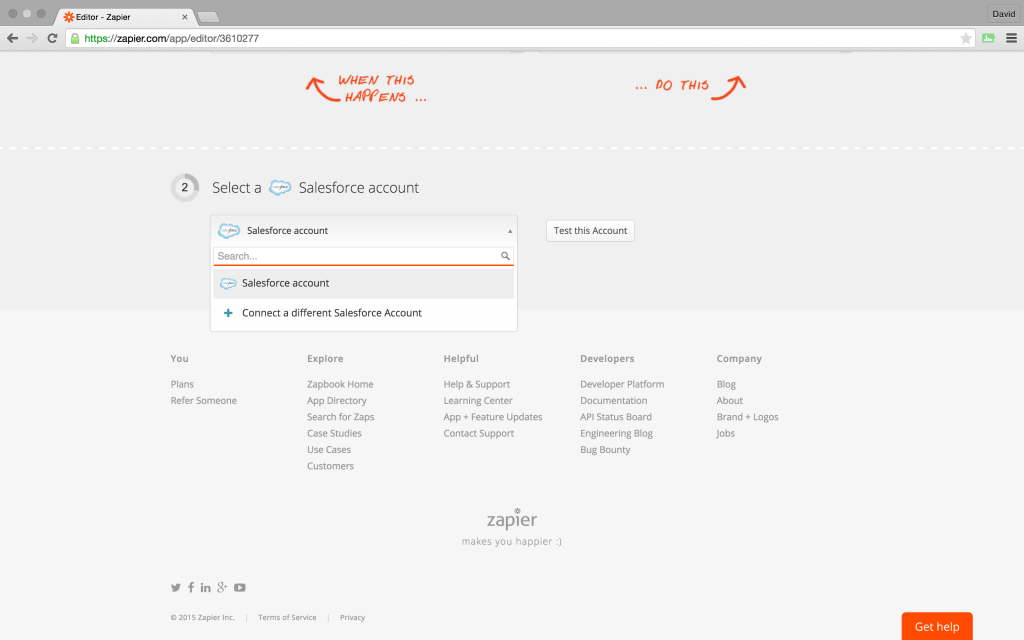Reload the page with refresh icon
This screenshot has width=1024, height=640.
coord(52,39)
